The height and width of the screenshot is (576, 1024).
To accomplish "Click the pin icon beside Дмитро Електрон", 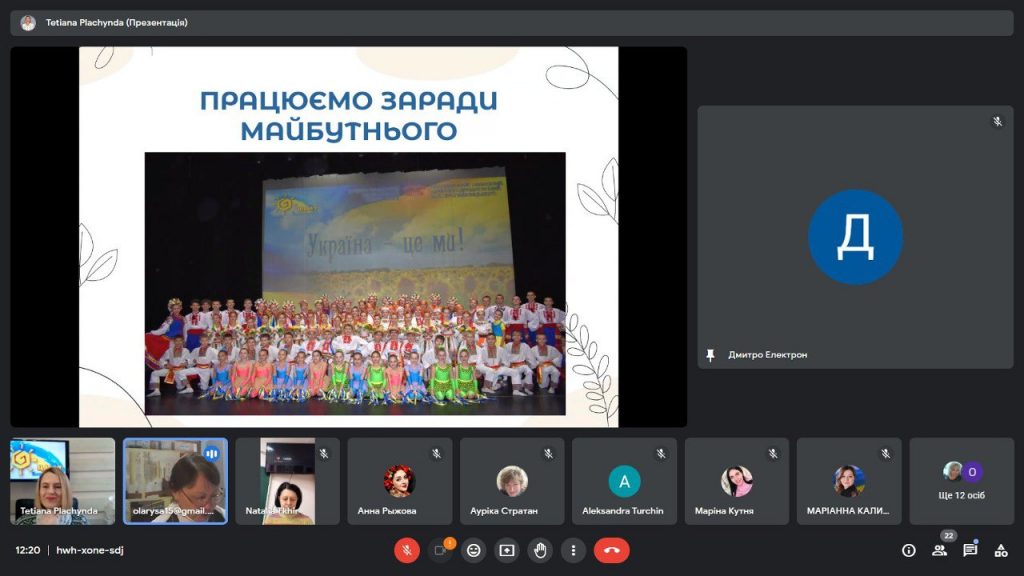I will tap(711, 355).
